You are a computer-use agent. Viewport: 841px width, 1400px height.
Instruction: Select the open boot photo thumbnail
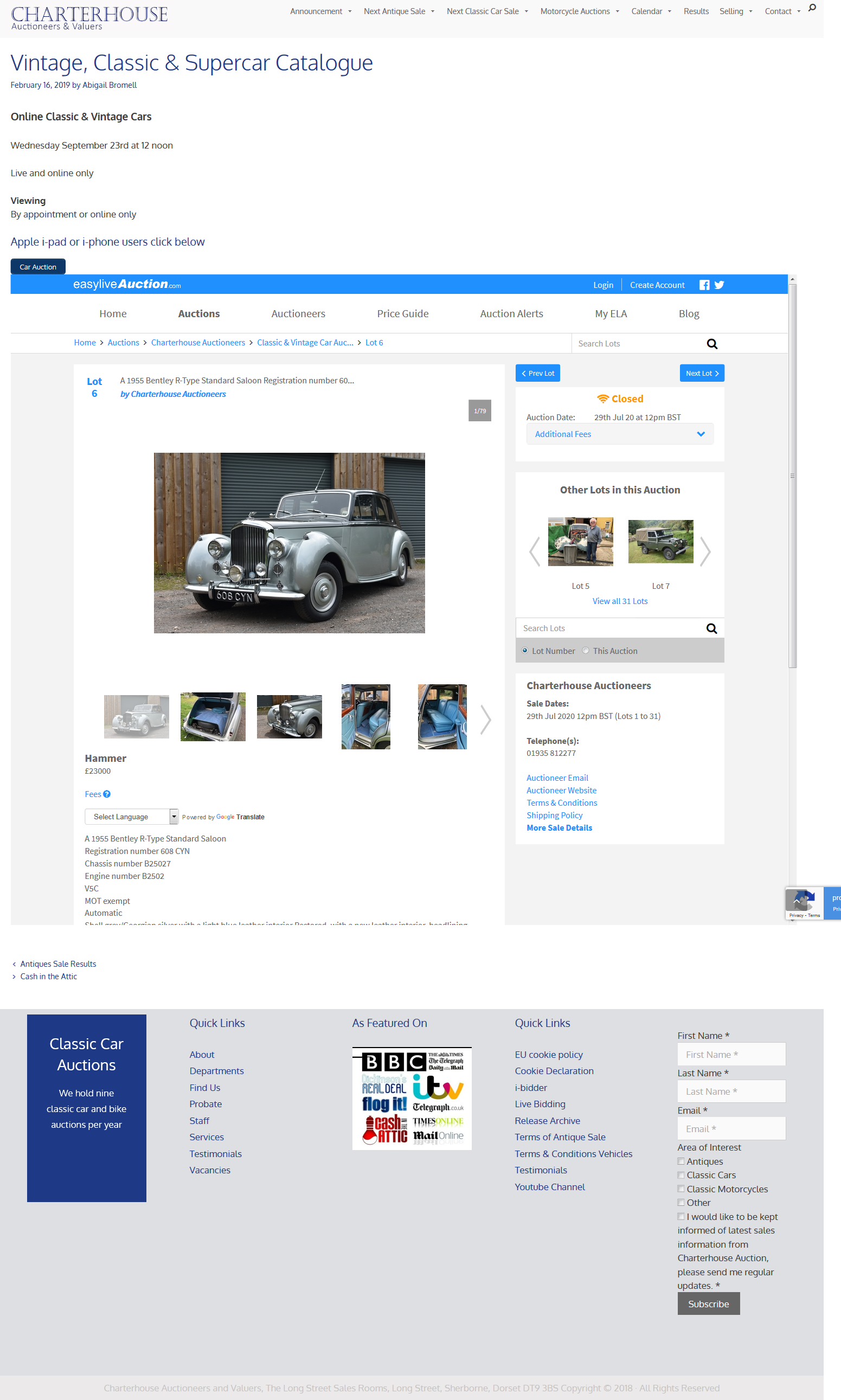pyautogui.click(x=213, y=717)
